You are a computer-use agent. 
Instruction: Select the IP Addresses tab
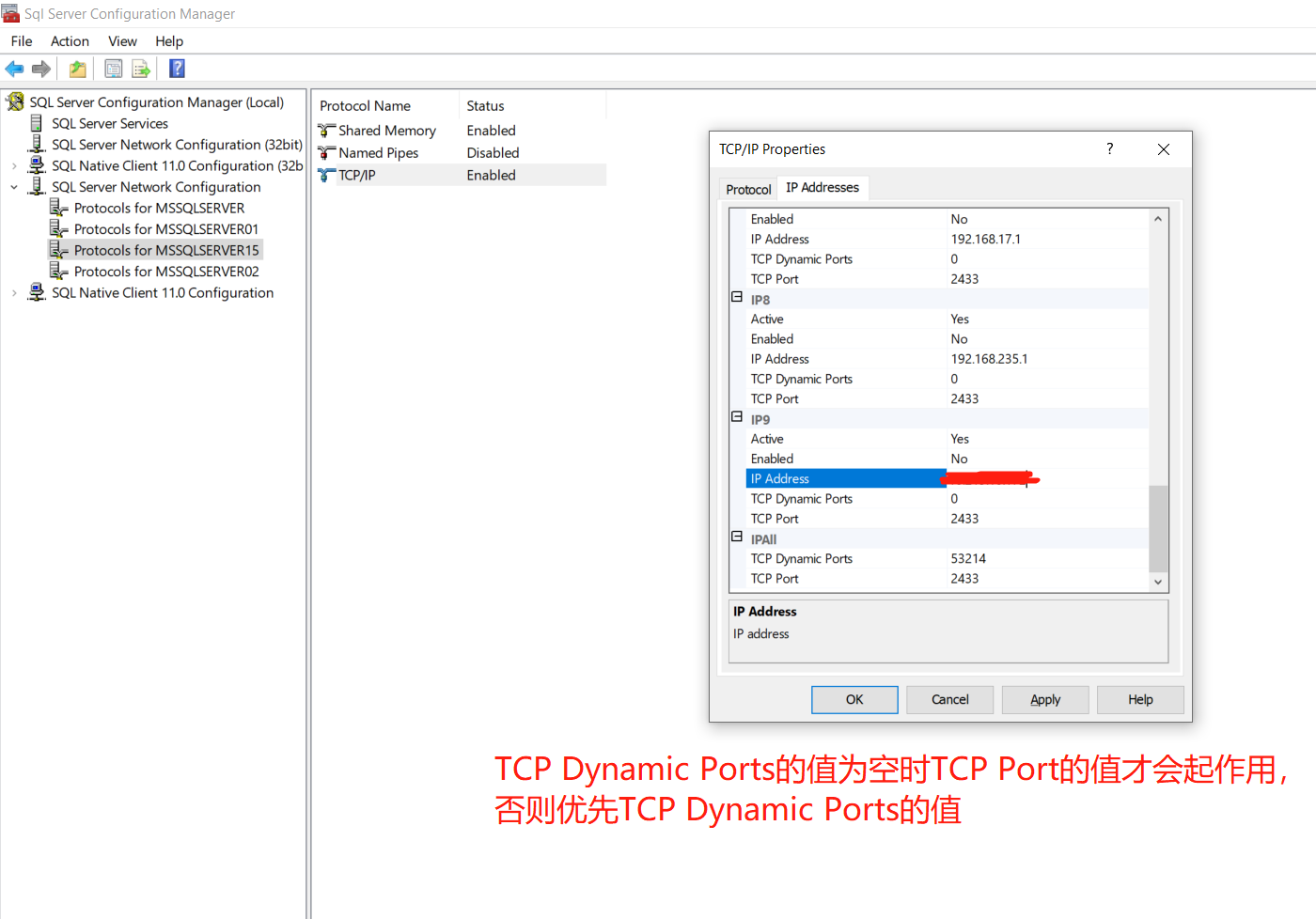pos(822,187)
